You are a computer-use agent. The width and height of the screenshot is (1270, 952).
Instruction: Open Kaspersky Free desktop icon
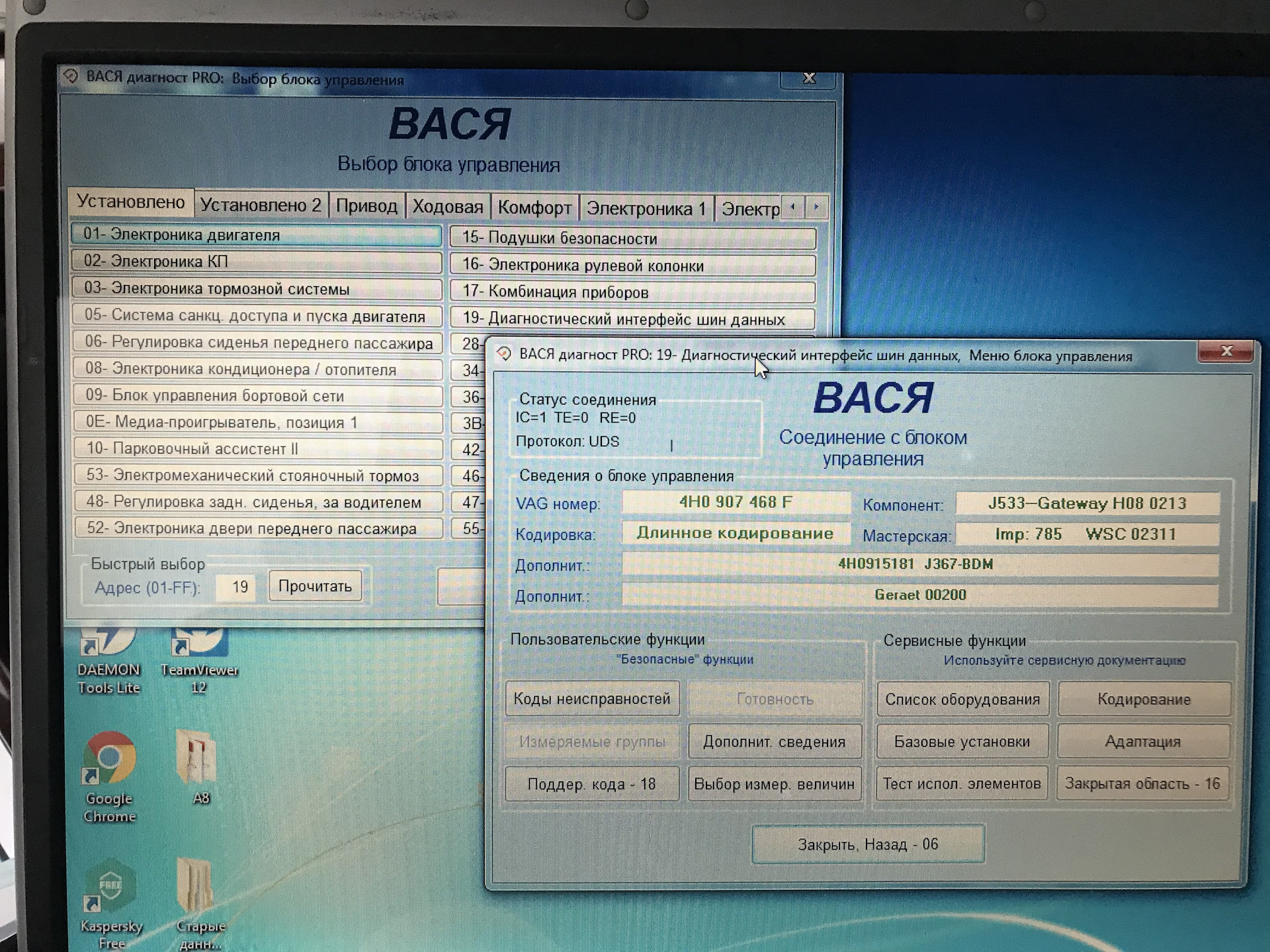[110, 889]
